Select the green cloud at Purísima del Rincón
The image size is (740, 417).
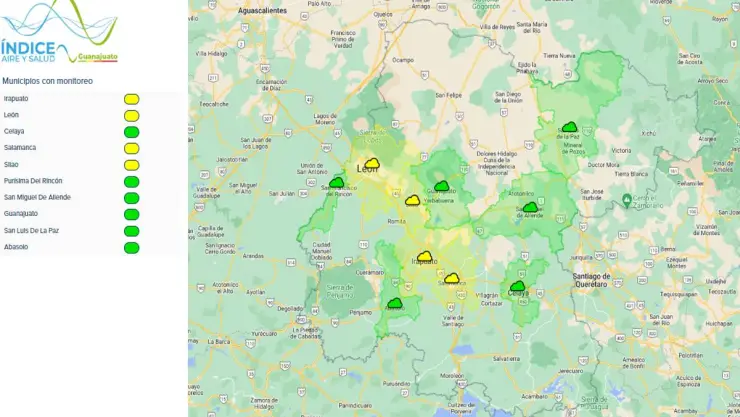(x=336, y=182)
